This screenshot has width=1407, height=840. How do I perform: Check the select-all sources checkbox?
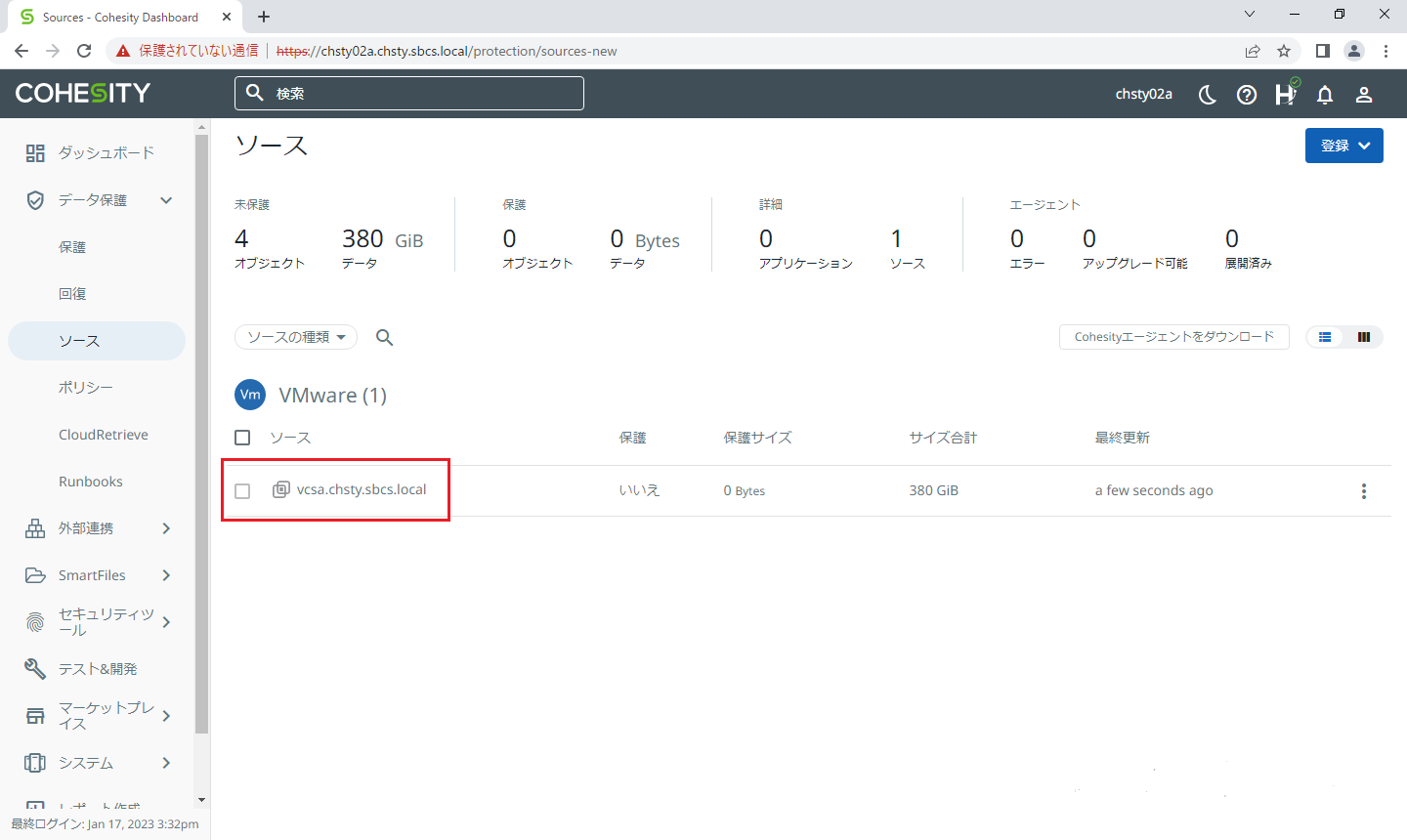(242, 438)
